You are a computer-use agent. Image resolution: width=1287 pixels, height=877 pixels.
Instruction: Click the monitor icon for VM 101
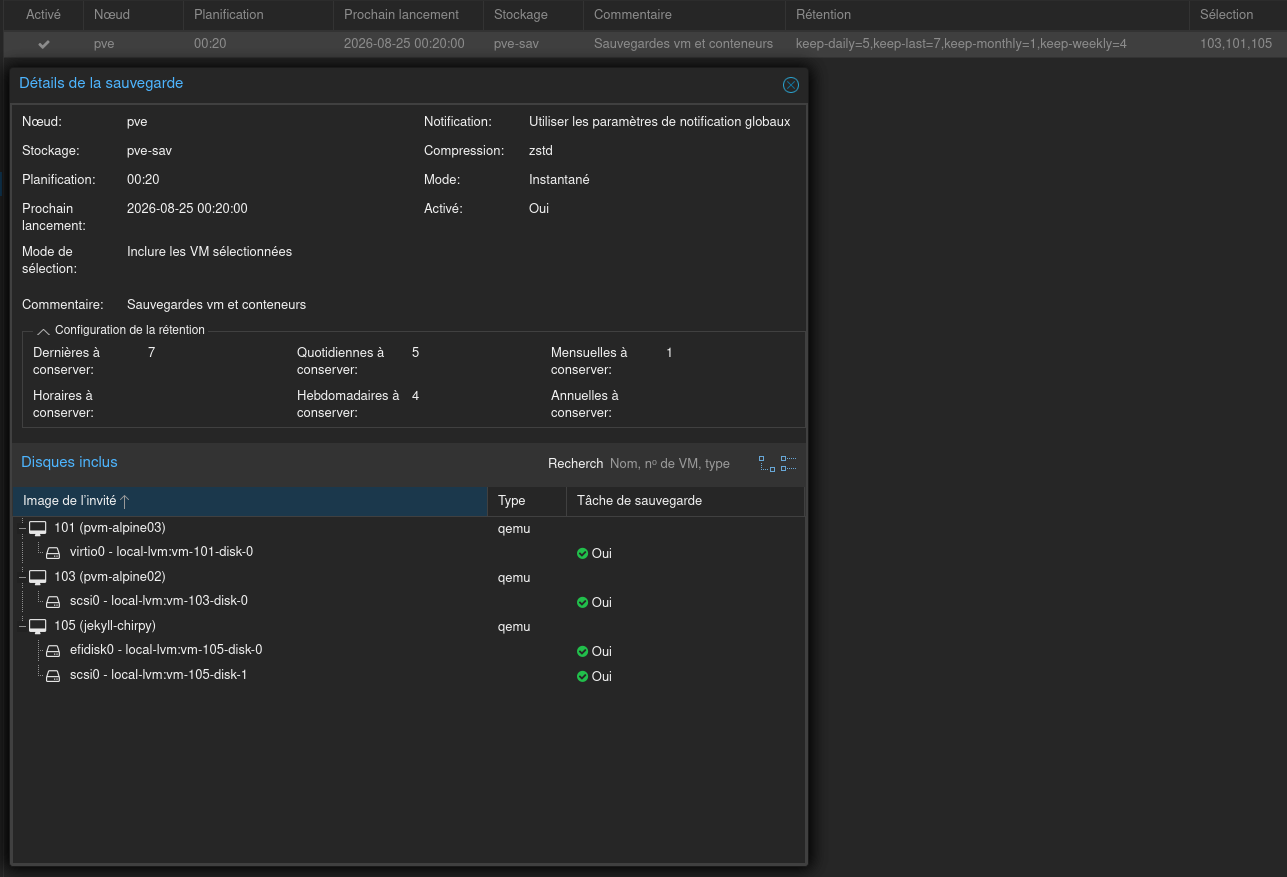pyautogui.click(x=38, y=528)
